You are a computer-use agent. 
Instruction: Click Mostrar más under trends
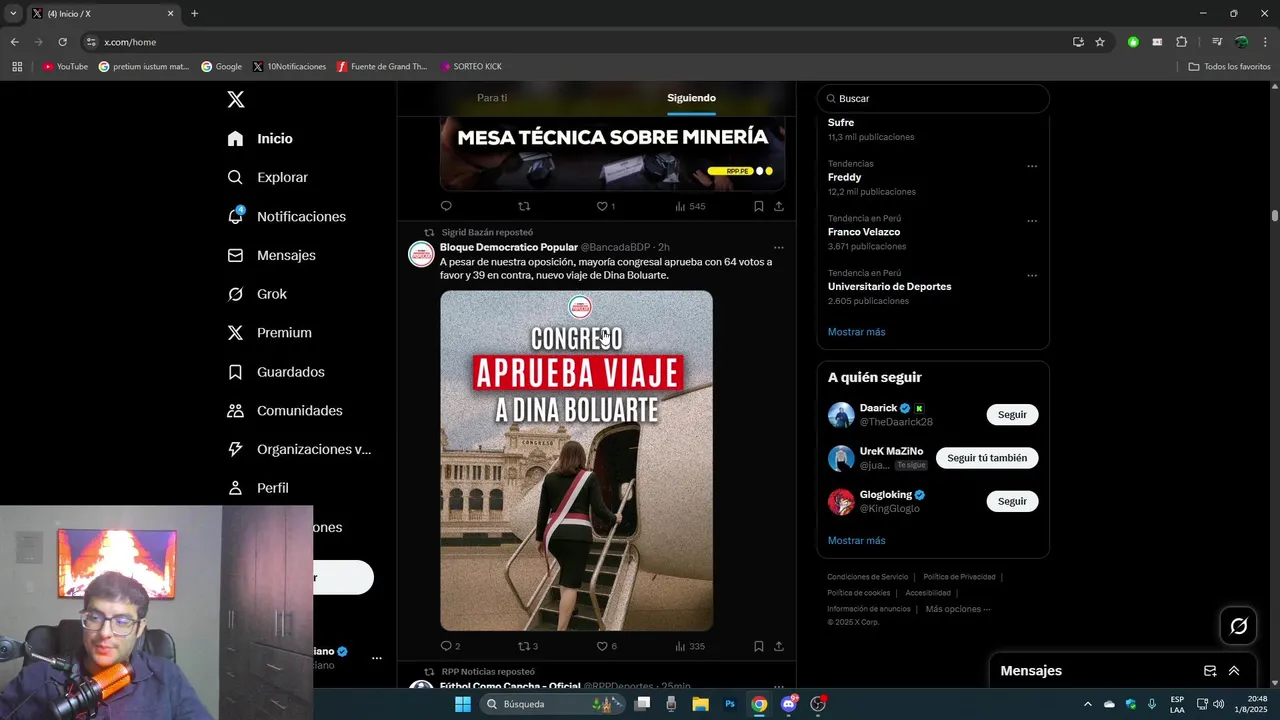pyautogui.click(x=856, y=332)
